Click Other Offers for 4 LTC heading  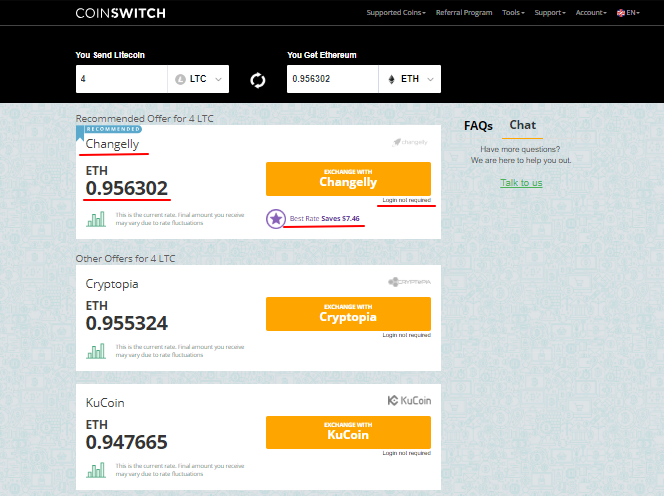point(125,259)
